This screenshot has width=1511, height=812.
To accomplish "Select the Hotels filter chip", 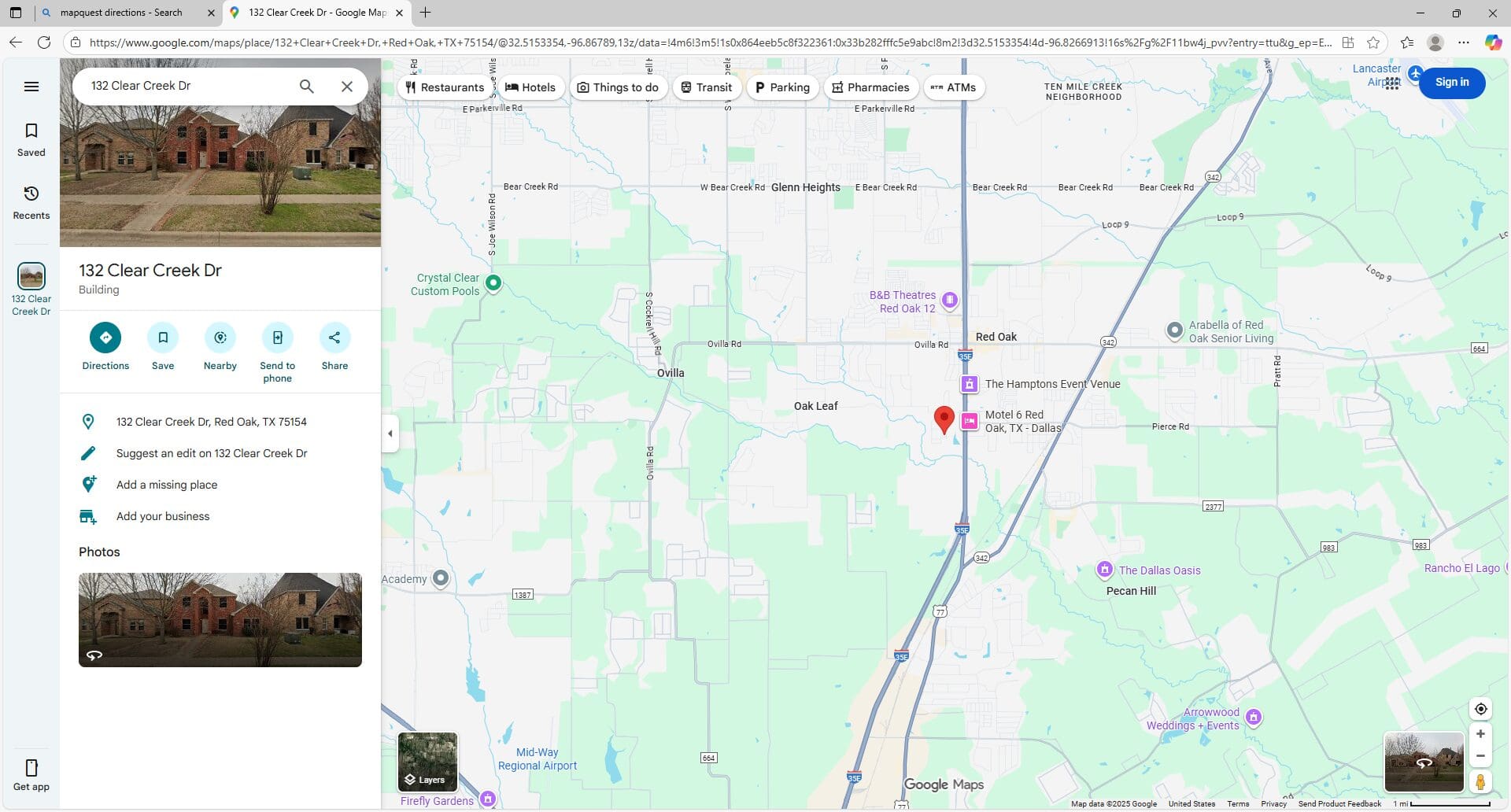I will coord(530,87).
